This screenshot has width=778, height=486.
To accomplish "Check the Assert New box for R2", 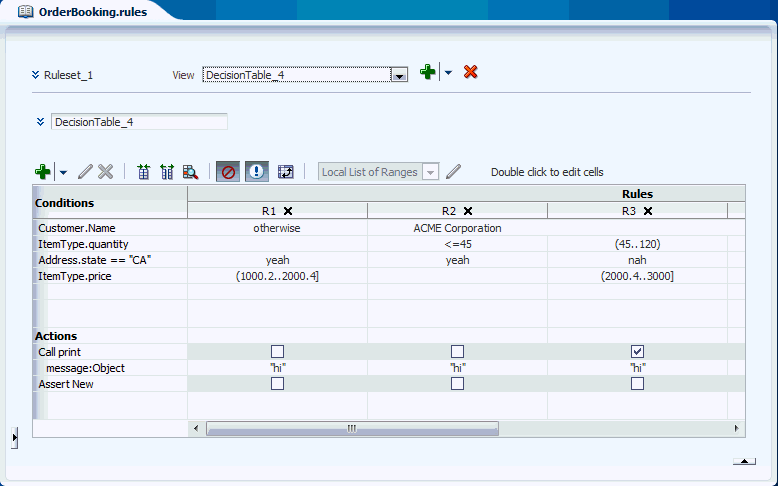I will [457, 383].
